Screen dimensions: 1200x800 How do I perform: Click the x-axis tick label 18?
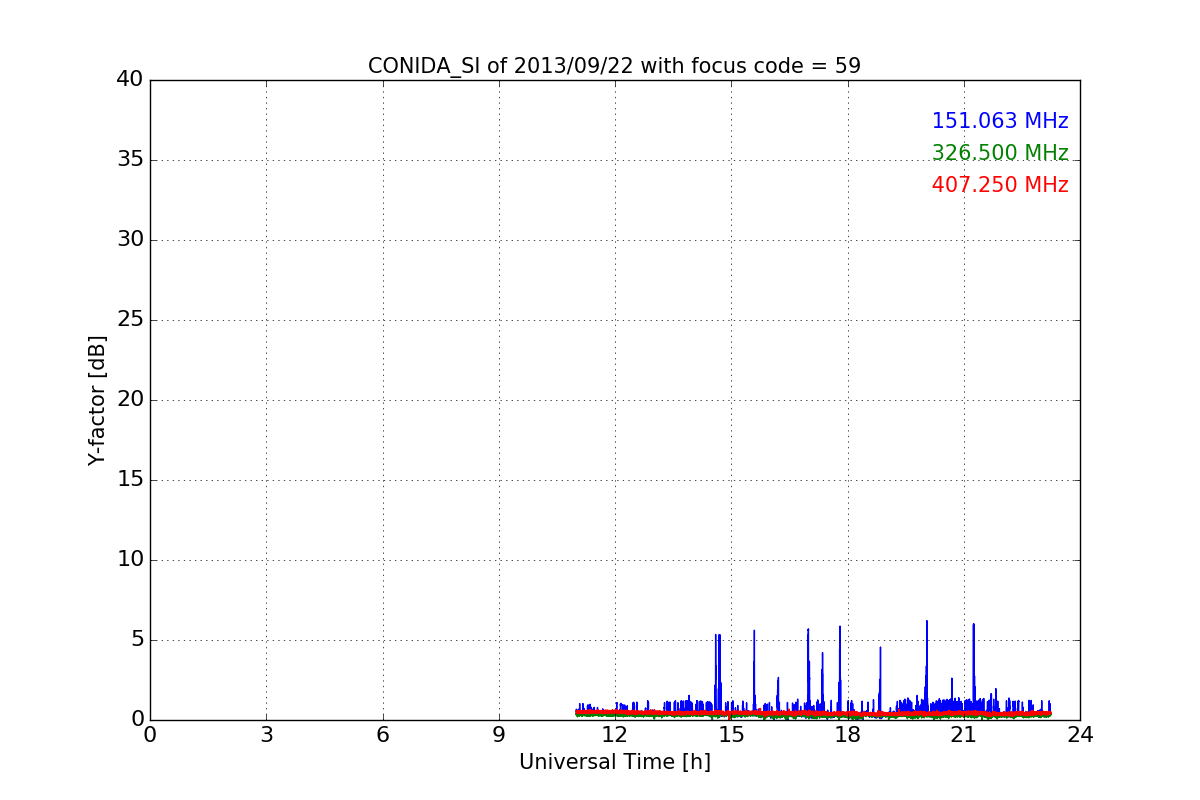847,735
